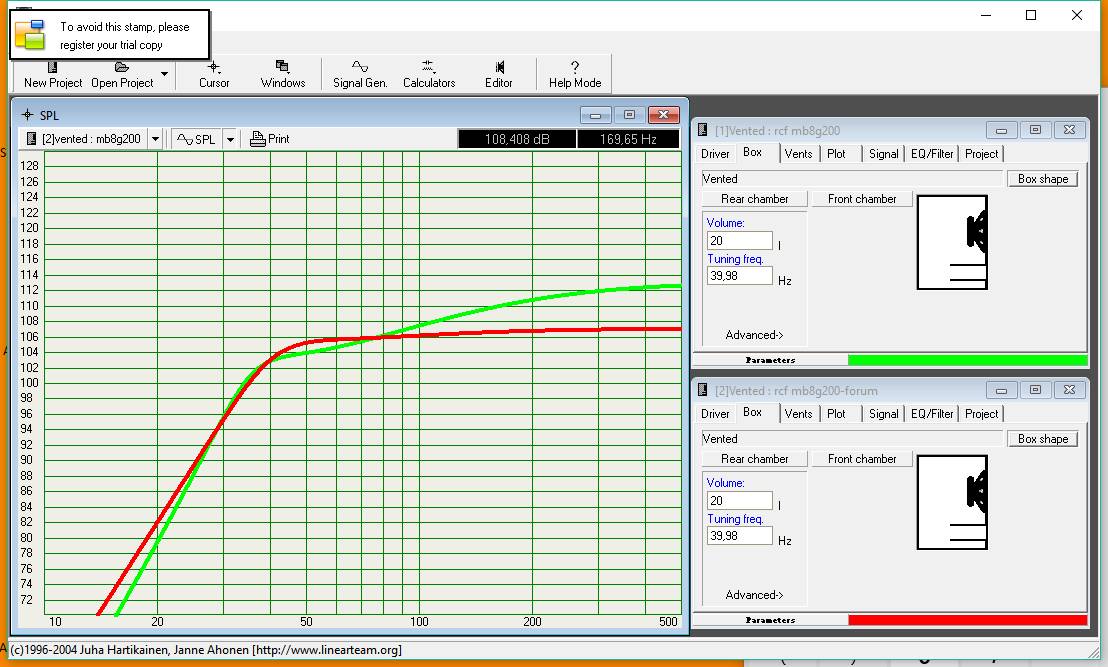This screenshot has width=1108, height=667.
Task: Open the driver Editor from toolbar
Action: [x=499, y=68]
